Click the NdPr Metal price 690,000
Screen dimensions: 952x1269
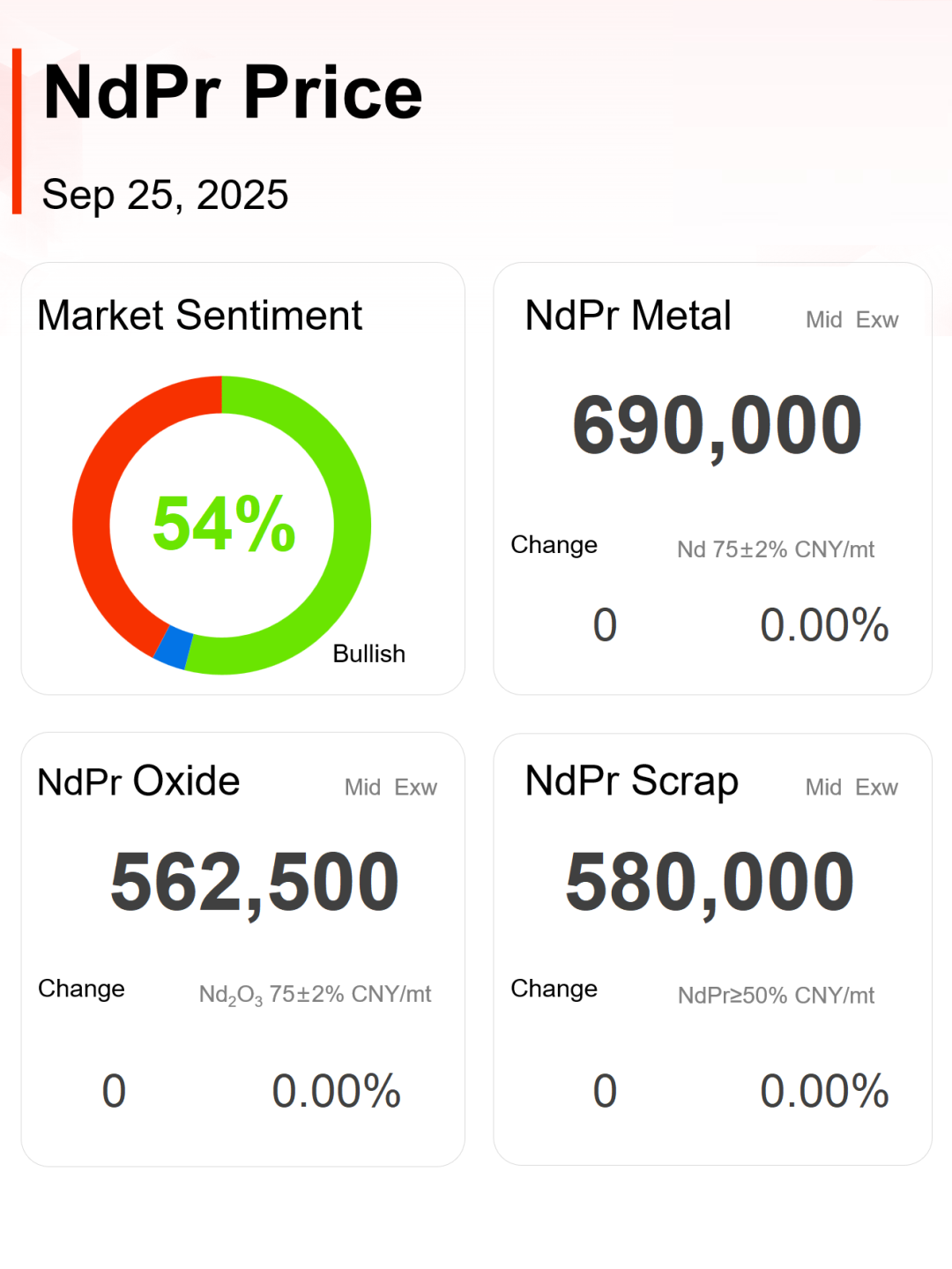(x=717, y=426)
